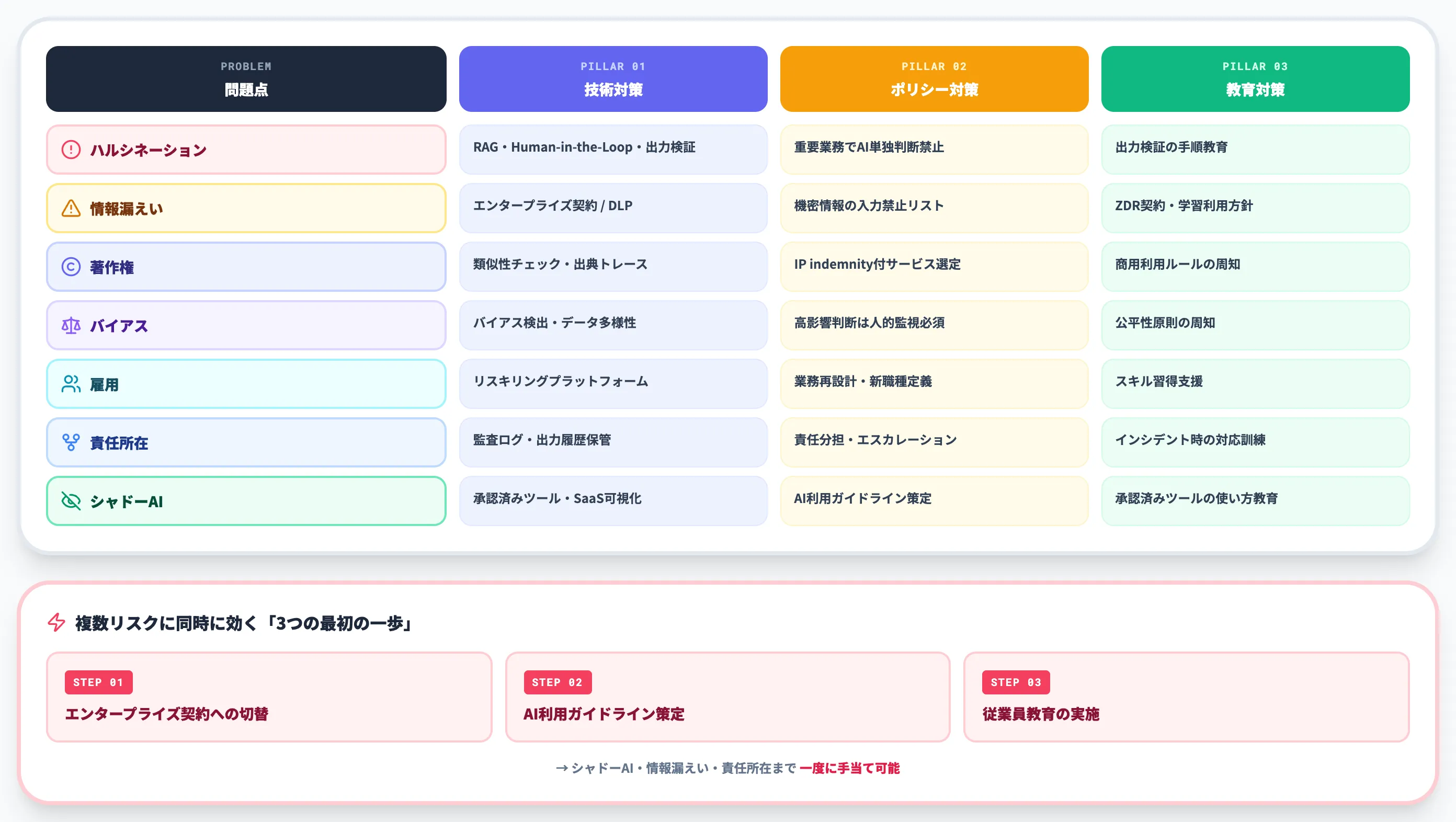Click the 雇用 problem label
1456x822 pixels.
pyautogui.click(x=105, y=385)
